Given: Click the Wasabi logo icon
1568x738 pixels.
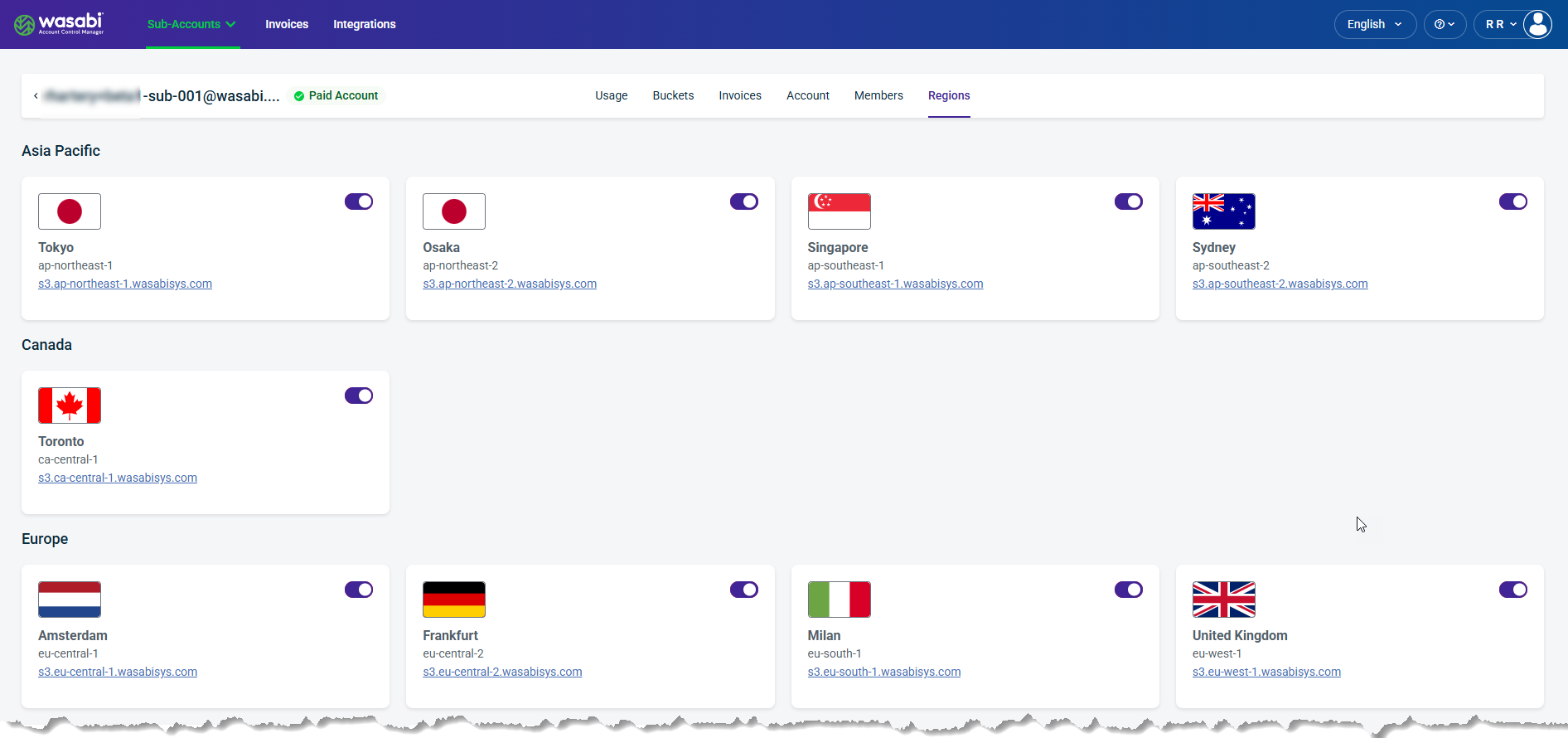Looking at the screenshot, I should (25, 25).
